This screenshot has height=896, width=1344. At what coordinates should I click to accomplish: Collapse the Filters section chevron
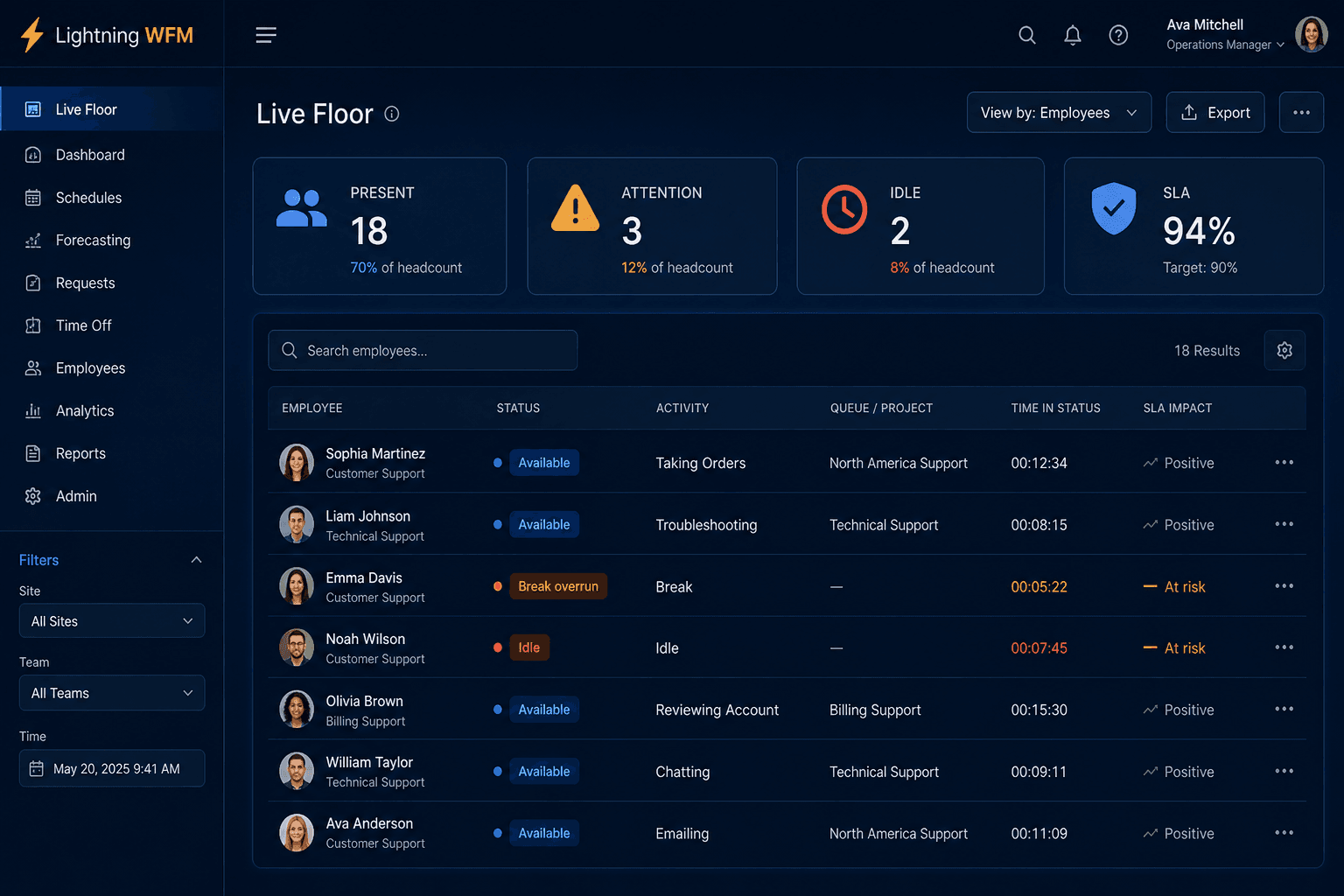click(x=196, y=560)
